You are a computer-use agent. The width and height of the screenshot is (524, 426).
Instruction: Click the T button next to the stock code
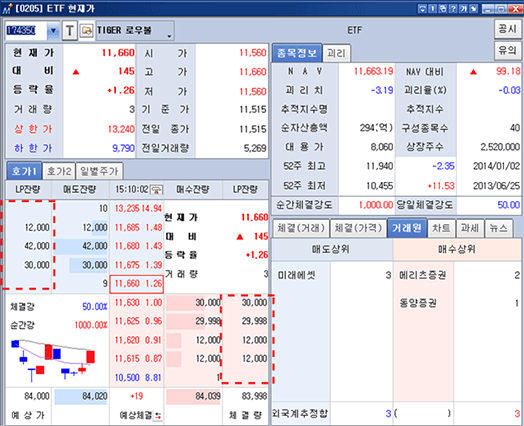pos(70,31)
